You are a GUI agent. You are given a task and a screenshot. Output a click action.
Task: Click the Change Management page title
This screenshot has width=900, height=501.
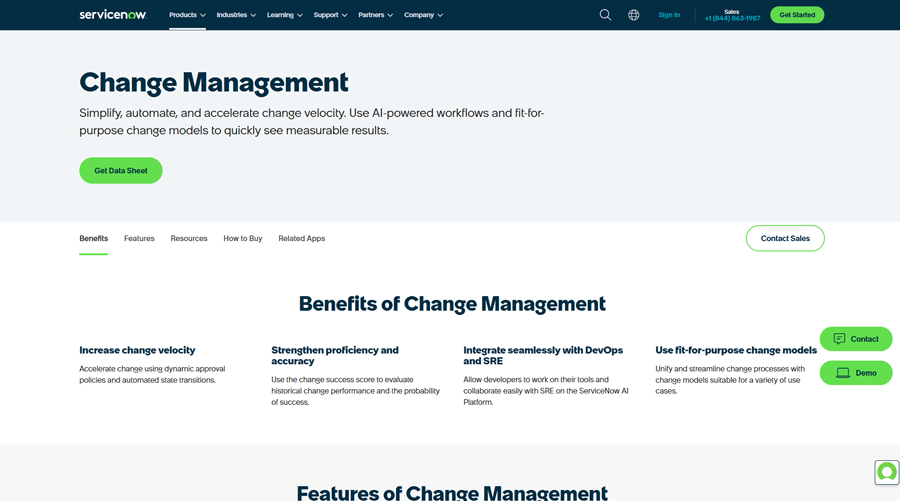click(x=214, y=83)
